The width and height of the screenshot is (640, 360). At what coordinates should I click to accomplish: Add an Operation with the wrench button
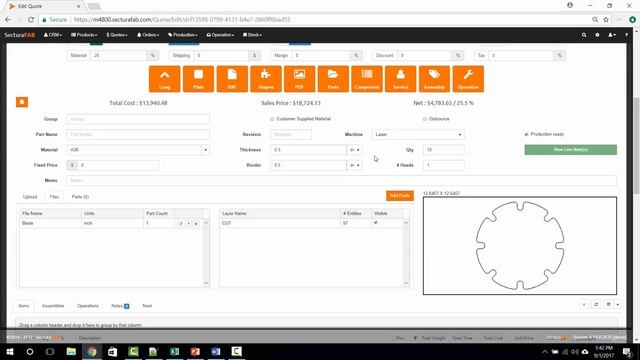[468, 79]
